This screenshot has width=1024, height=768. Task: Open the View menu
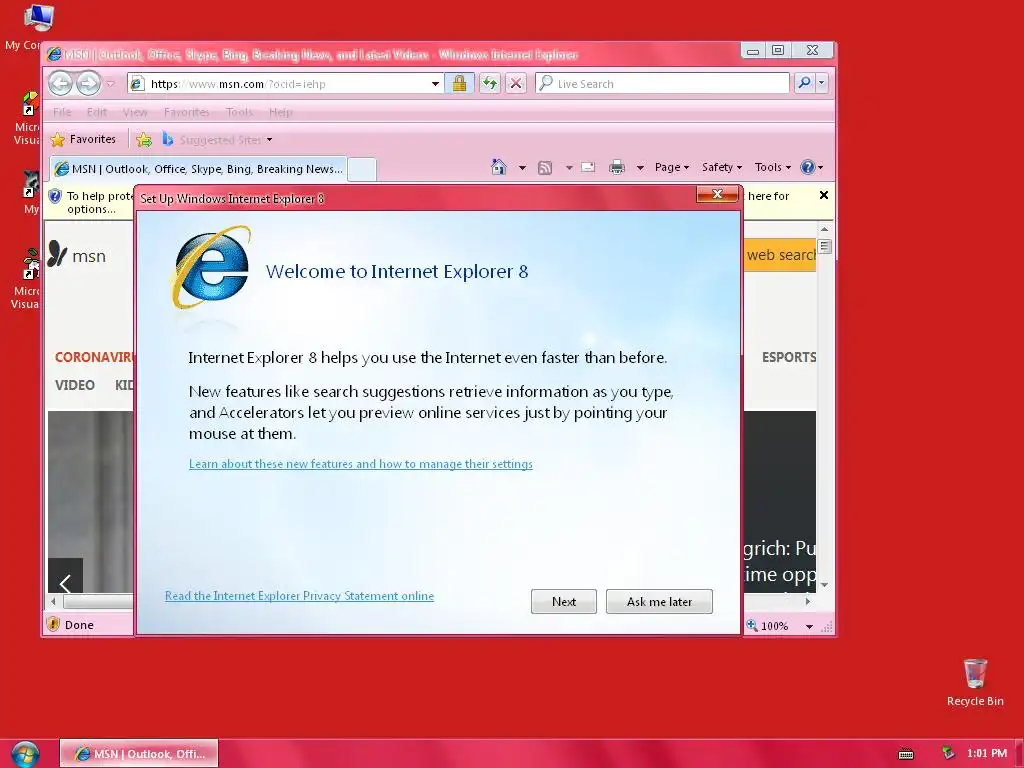(x=135, y=112)
